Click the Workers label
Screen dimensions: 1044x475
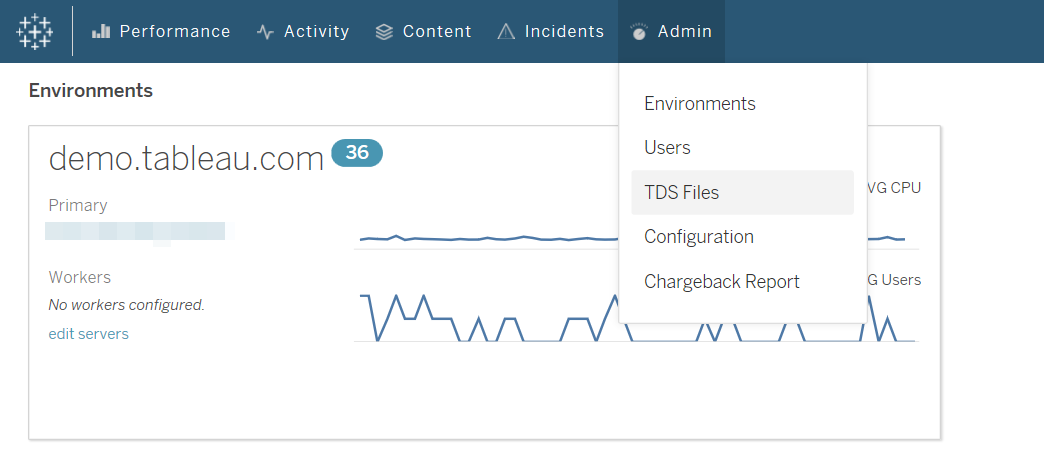pos(80,277)
